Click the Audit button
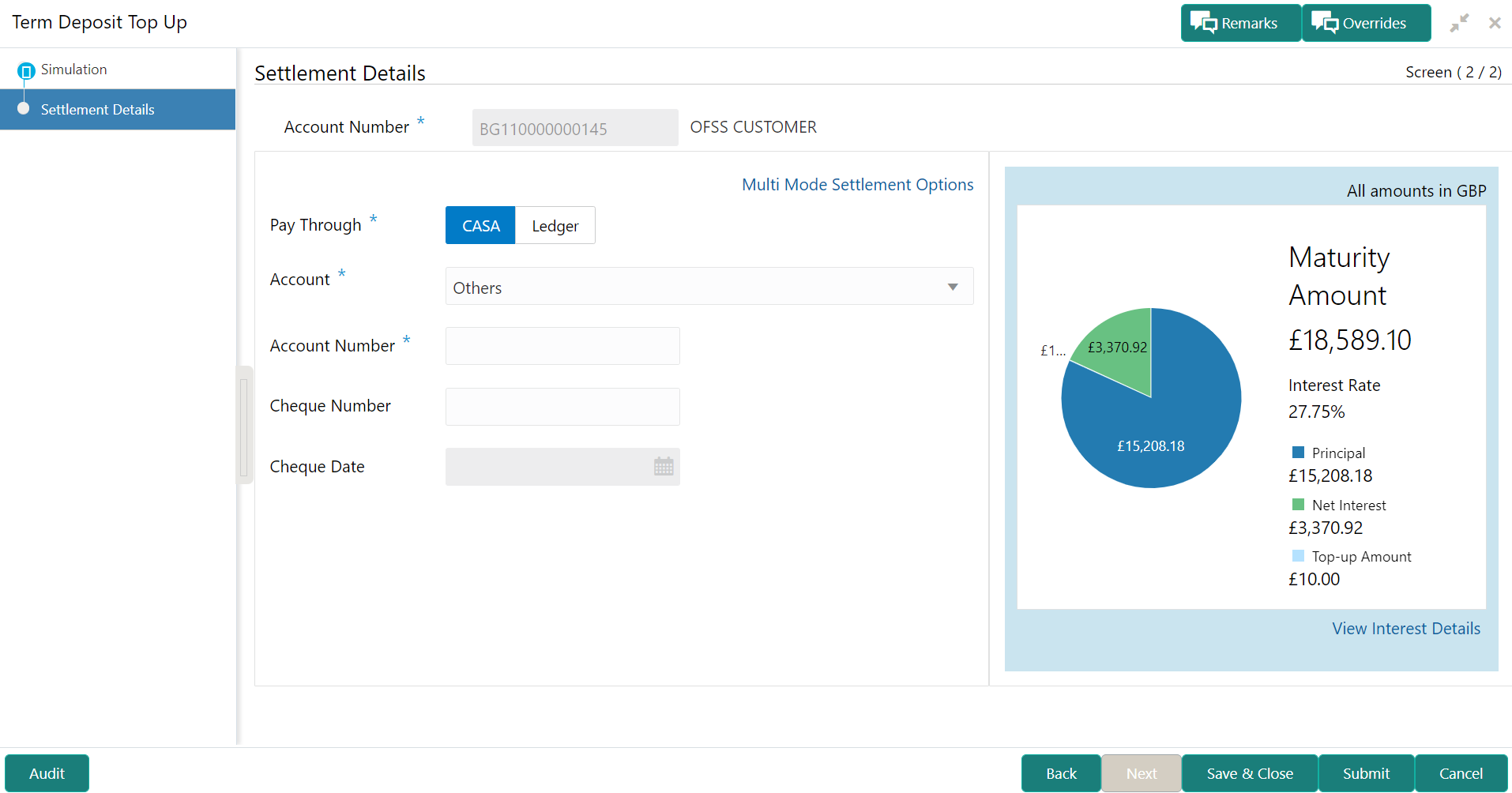This screenshot has height=793, width=1512. [x=47, y=773]
